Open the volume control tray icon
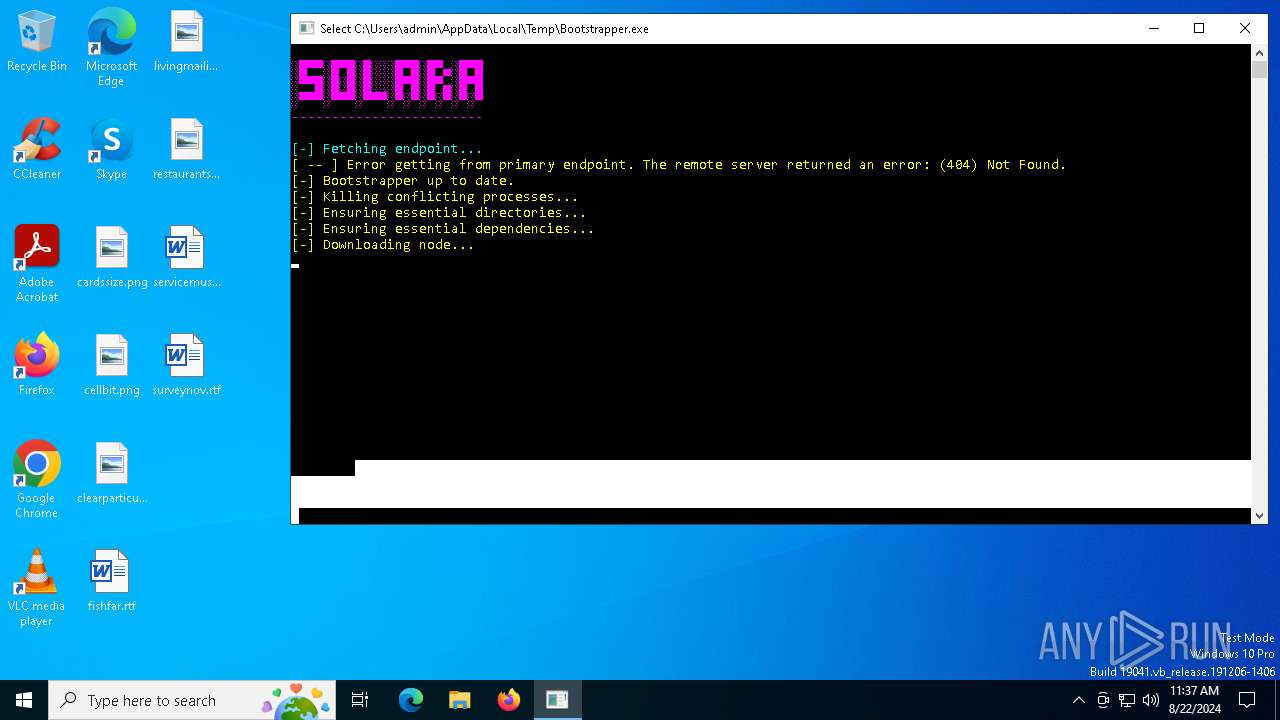This screenshot has height=720, width=1280. click(1151, 700)
